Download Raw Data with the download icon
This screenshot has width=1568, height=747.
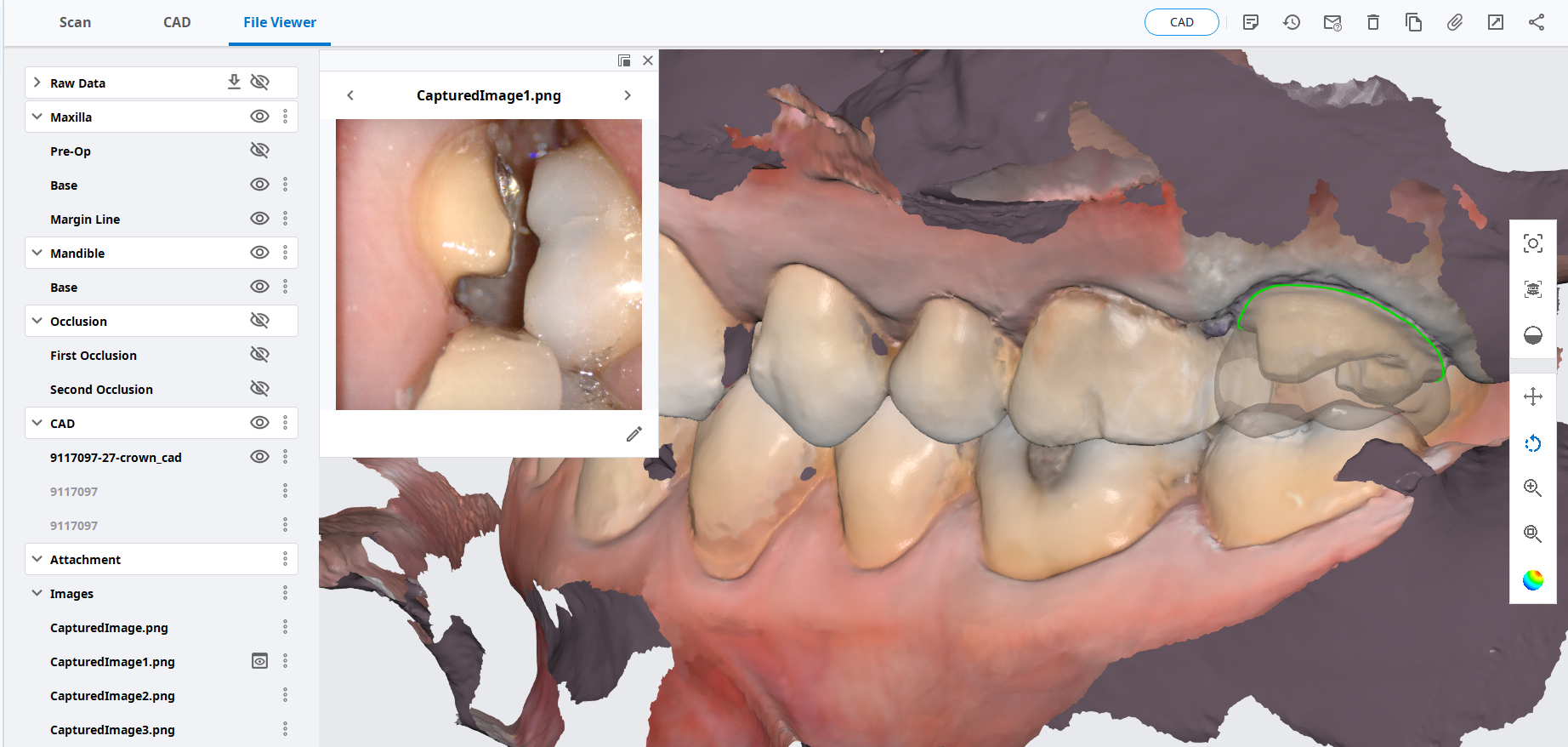[x=234, y=82]
